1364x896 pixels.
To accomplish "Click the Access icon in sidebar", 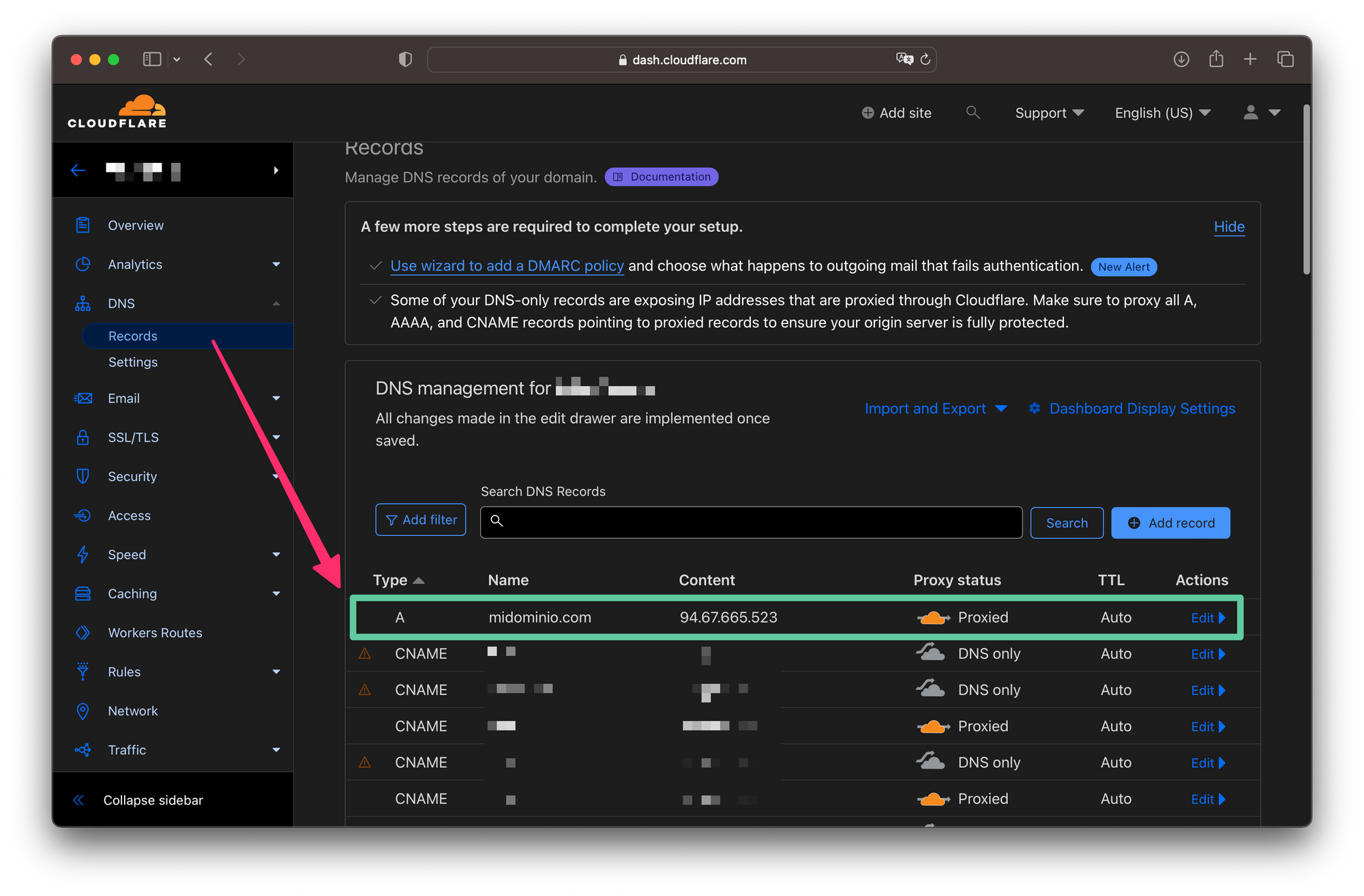I will (83, 516).
